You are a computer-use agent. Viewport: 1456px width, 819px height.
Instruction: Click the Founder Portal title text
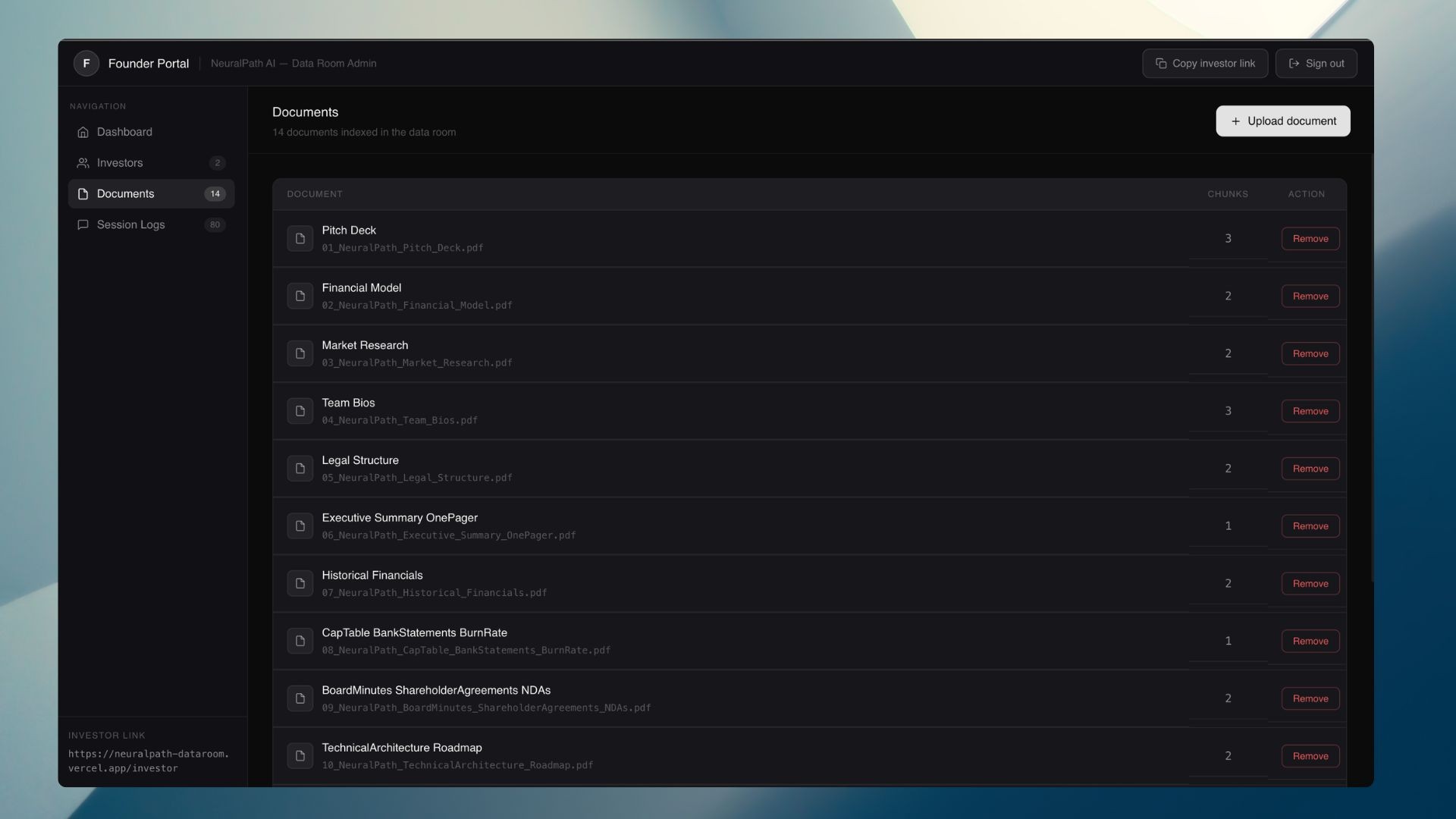click(x=149, y=64)
